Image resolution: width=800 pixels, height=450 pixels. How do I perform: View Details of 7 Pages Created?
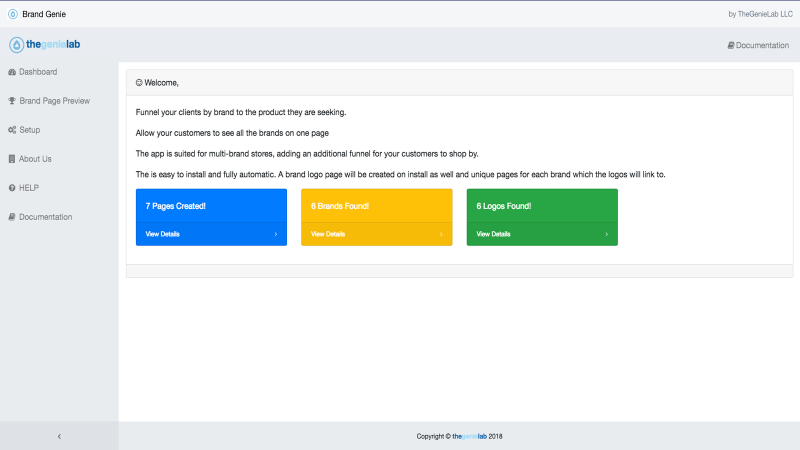coord(162,234)
